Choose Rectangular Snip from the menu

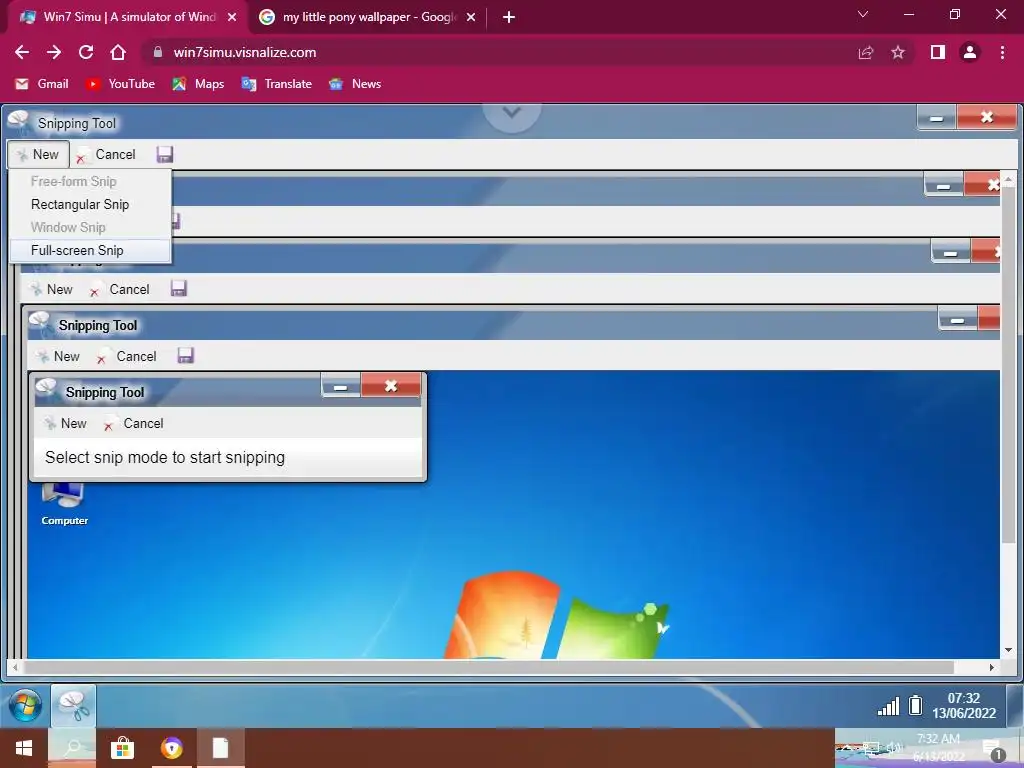[80, 204]
